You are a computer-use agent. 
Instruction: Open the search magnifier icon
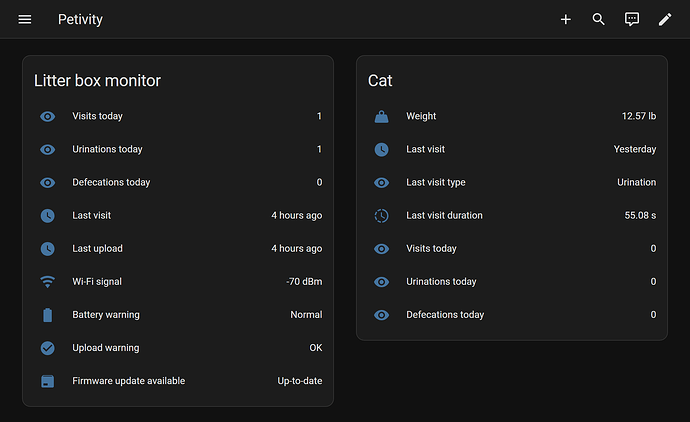pos(598,19)
